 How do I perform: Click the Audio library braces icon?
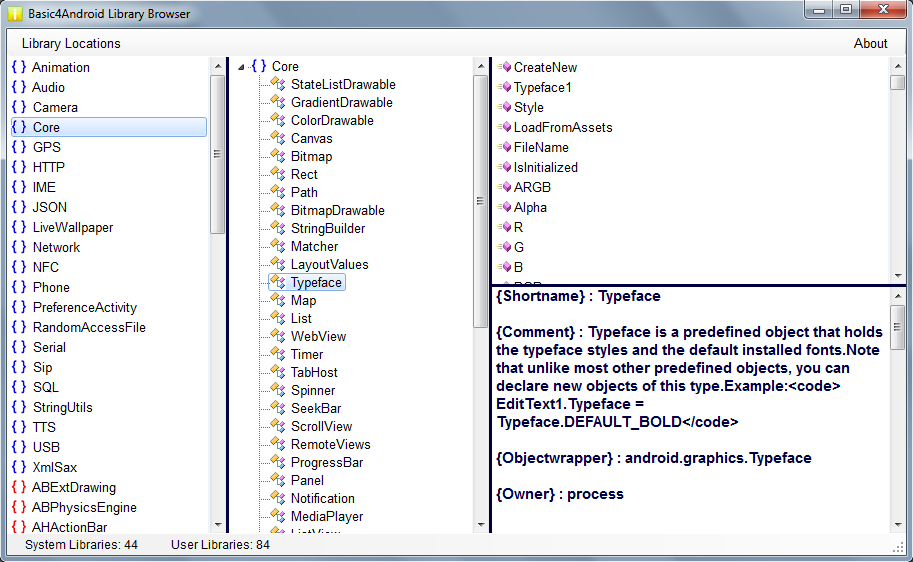19,87
